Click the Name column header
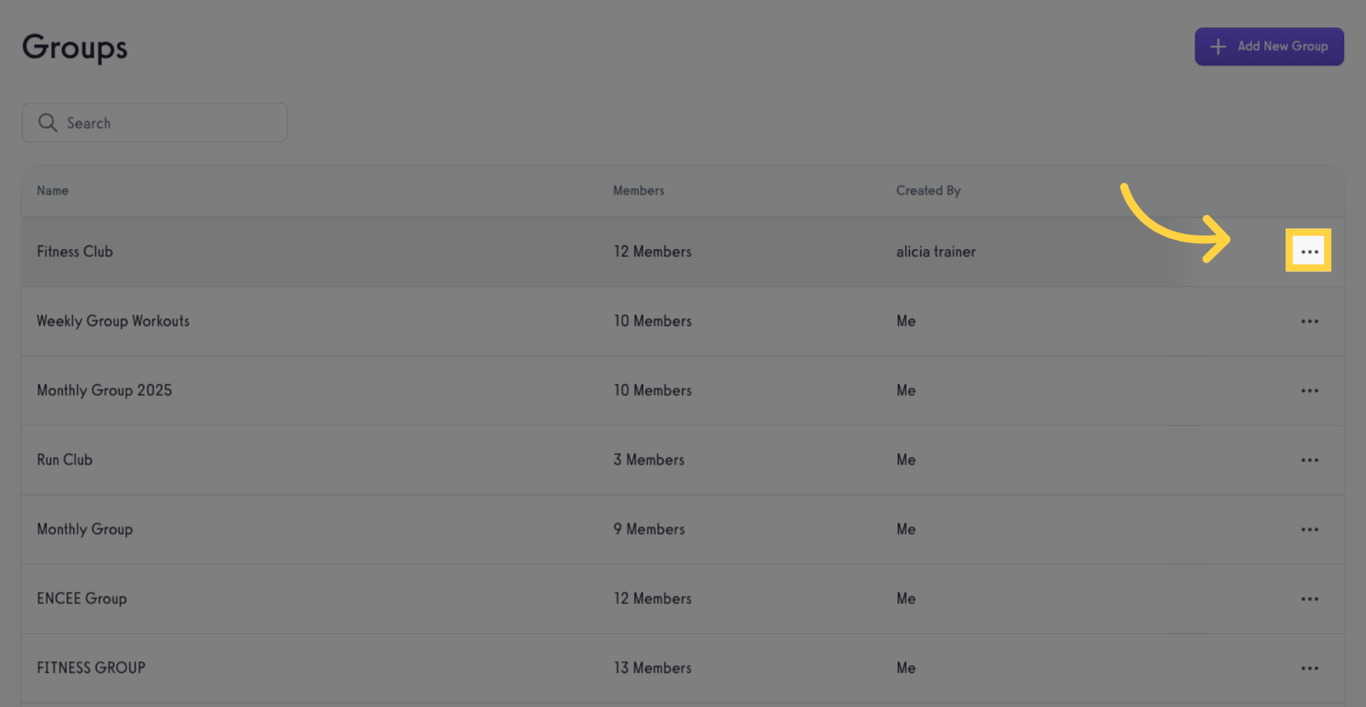This screenshot has width=1366, height=707. coord(53,190)
